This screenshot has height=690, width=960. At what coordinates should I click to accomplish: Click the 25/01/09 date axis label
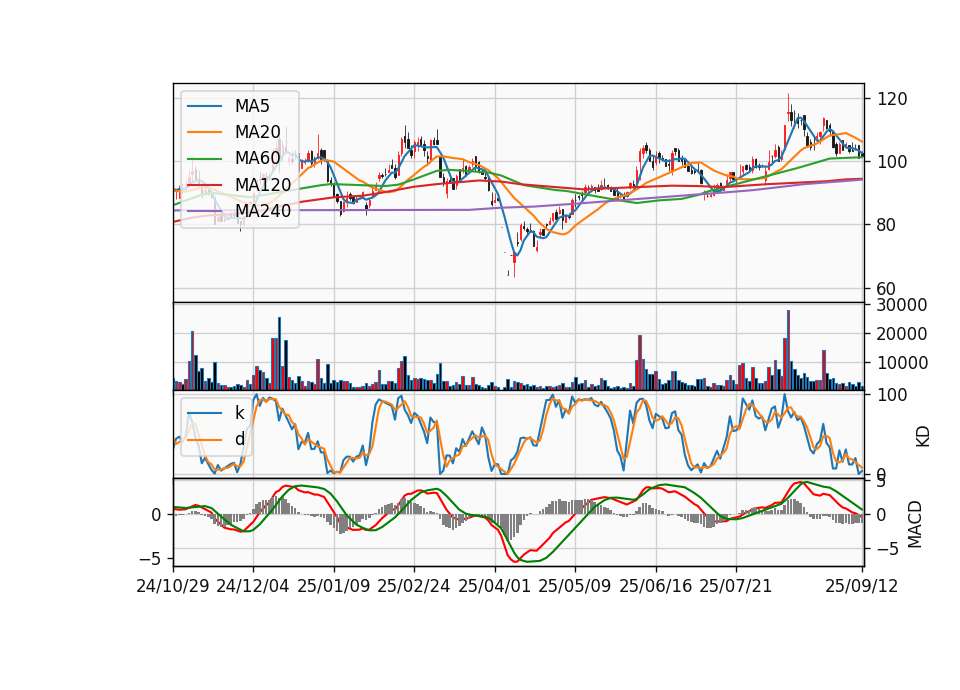click(x=334, y=586)
